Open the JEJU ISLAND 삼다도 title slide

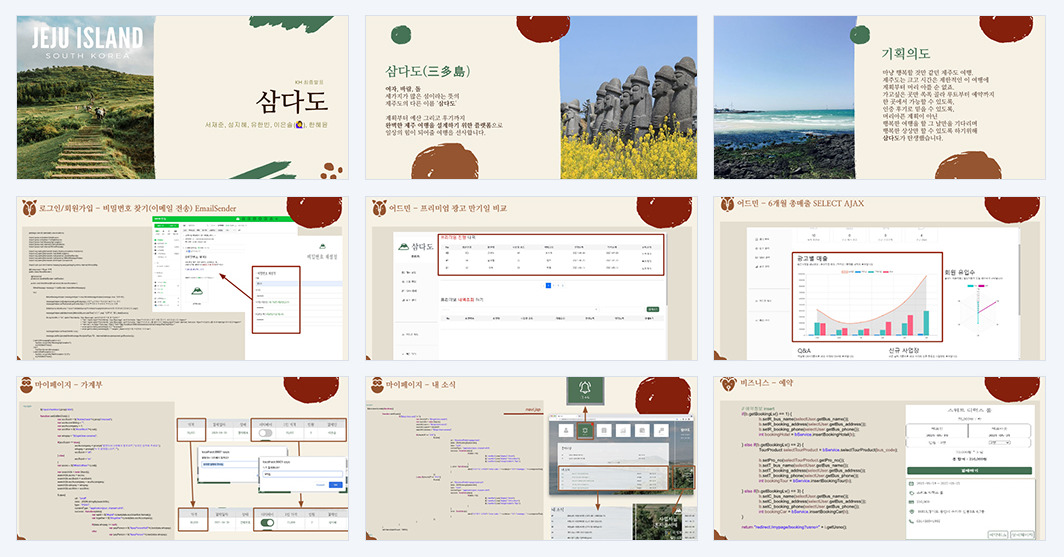click(x=183, y=98)
